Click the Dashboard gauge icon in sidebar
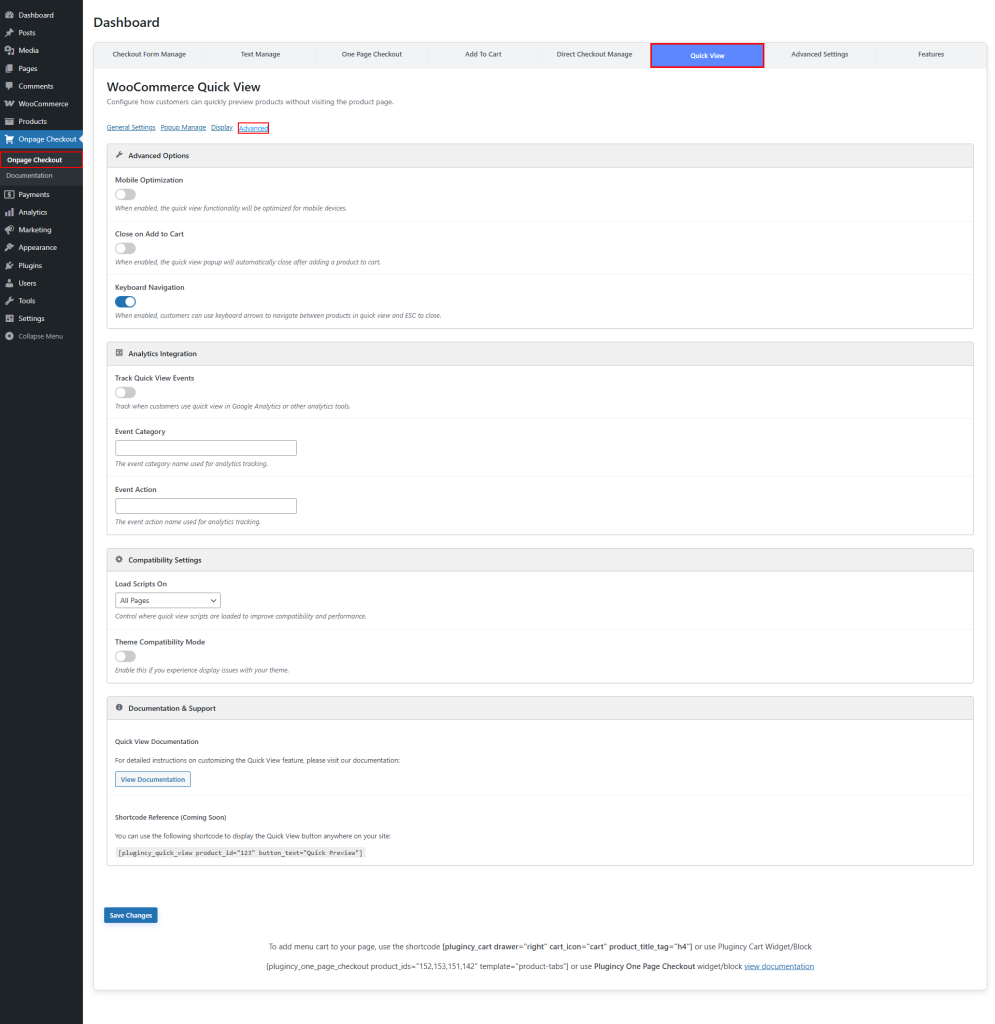Screen dimensions: 995x1024 click(x=9, y=15)
